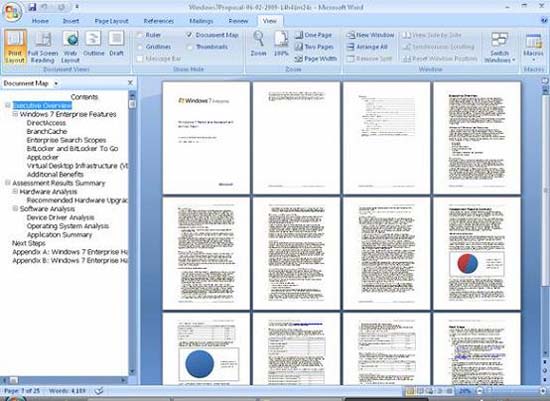
Task: Open the Document Map pane dropdown
Action: coord(56,83)
